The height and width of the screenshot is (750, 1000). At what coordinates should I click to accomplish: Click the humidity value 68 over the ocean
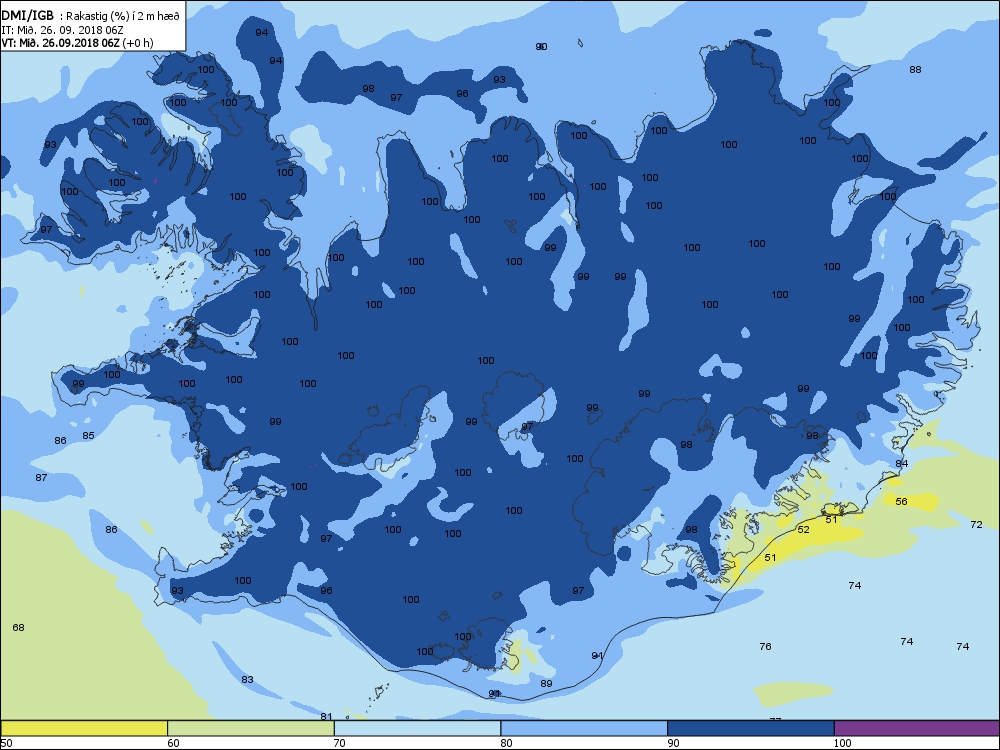(x=18, y=628)
